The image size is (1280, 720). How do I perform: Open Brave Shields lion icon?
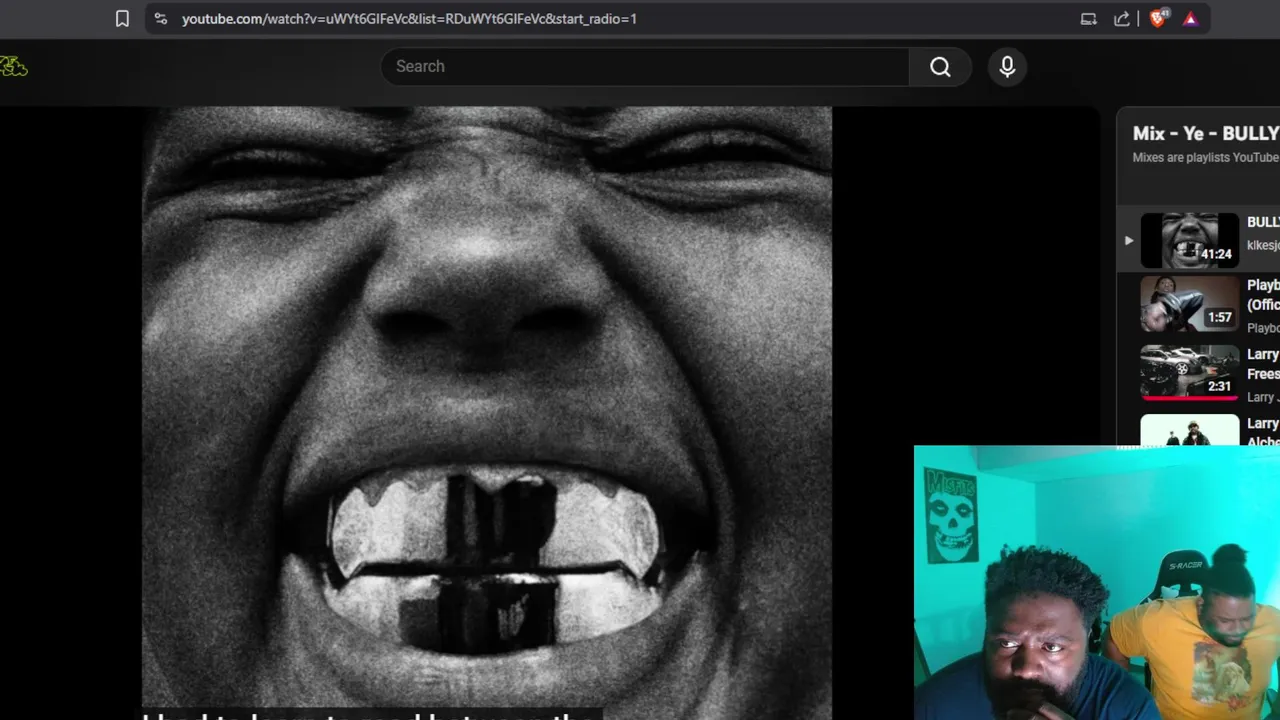point(1158,18)
